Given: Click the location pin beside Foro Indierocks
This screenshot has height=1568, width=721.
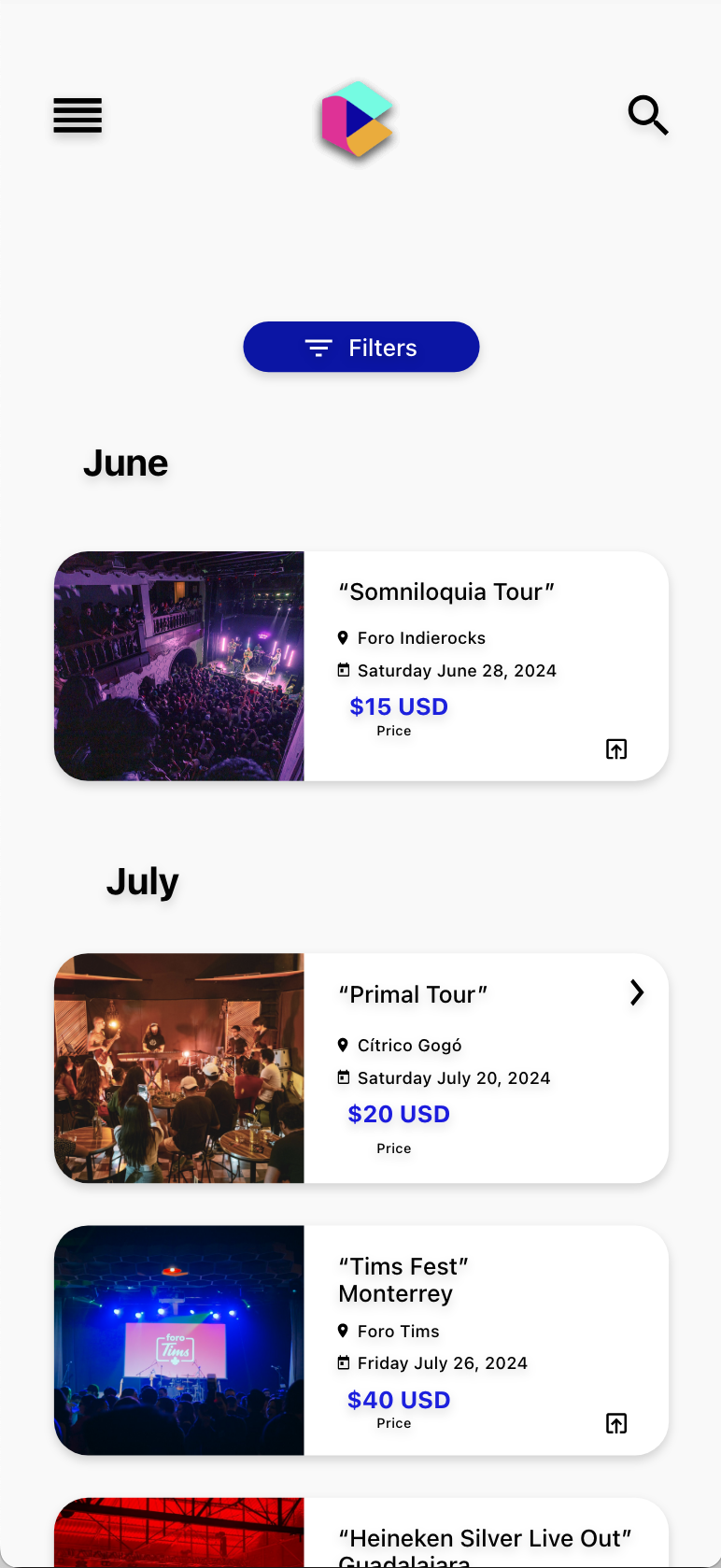Looking at the screenshot, I should [x=343, y=637].
